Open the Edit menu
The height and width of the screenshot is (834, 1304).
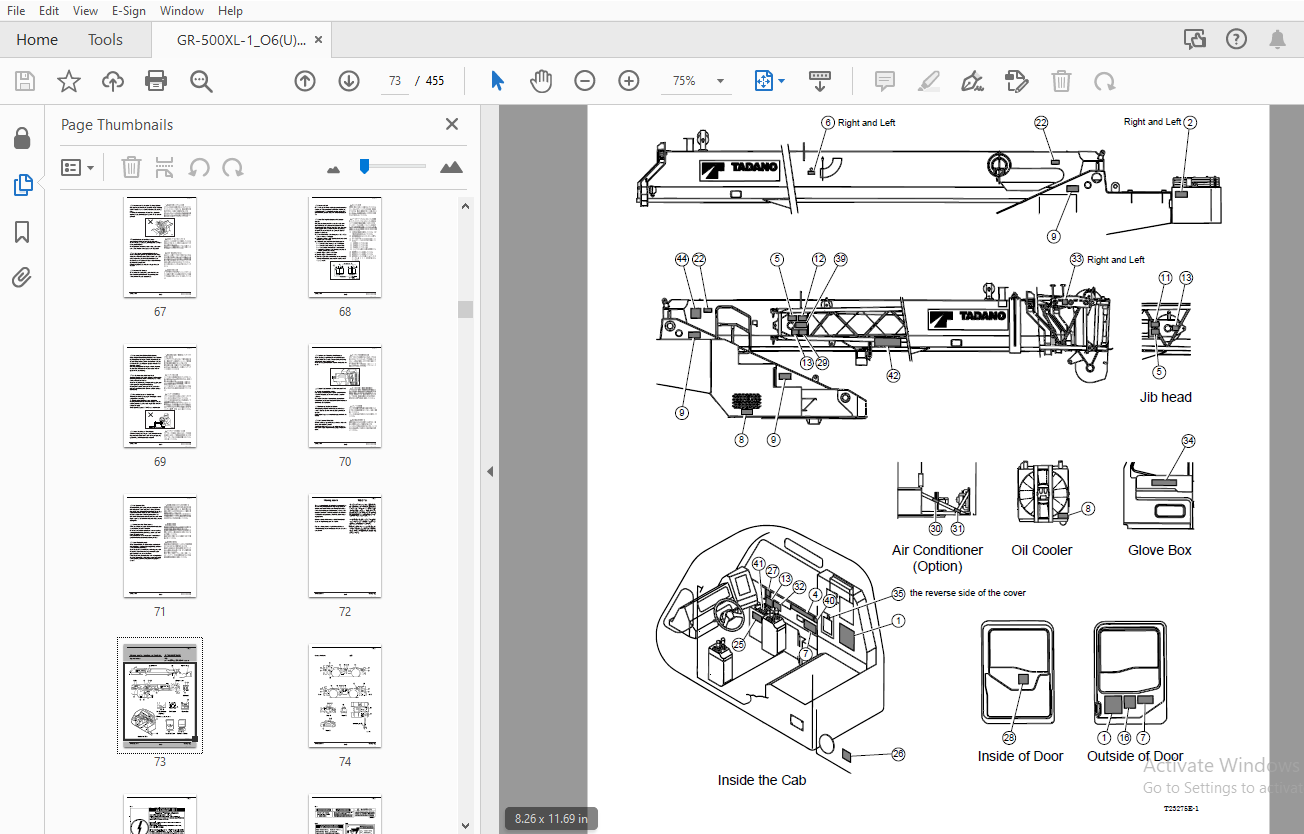pyautogui.click(x=49, y=11)
